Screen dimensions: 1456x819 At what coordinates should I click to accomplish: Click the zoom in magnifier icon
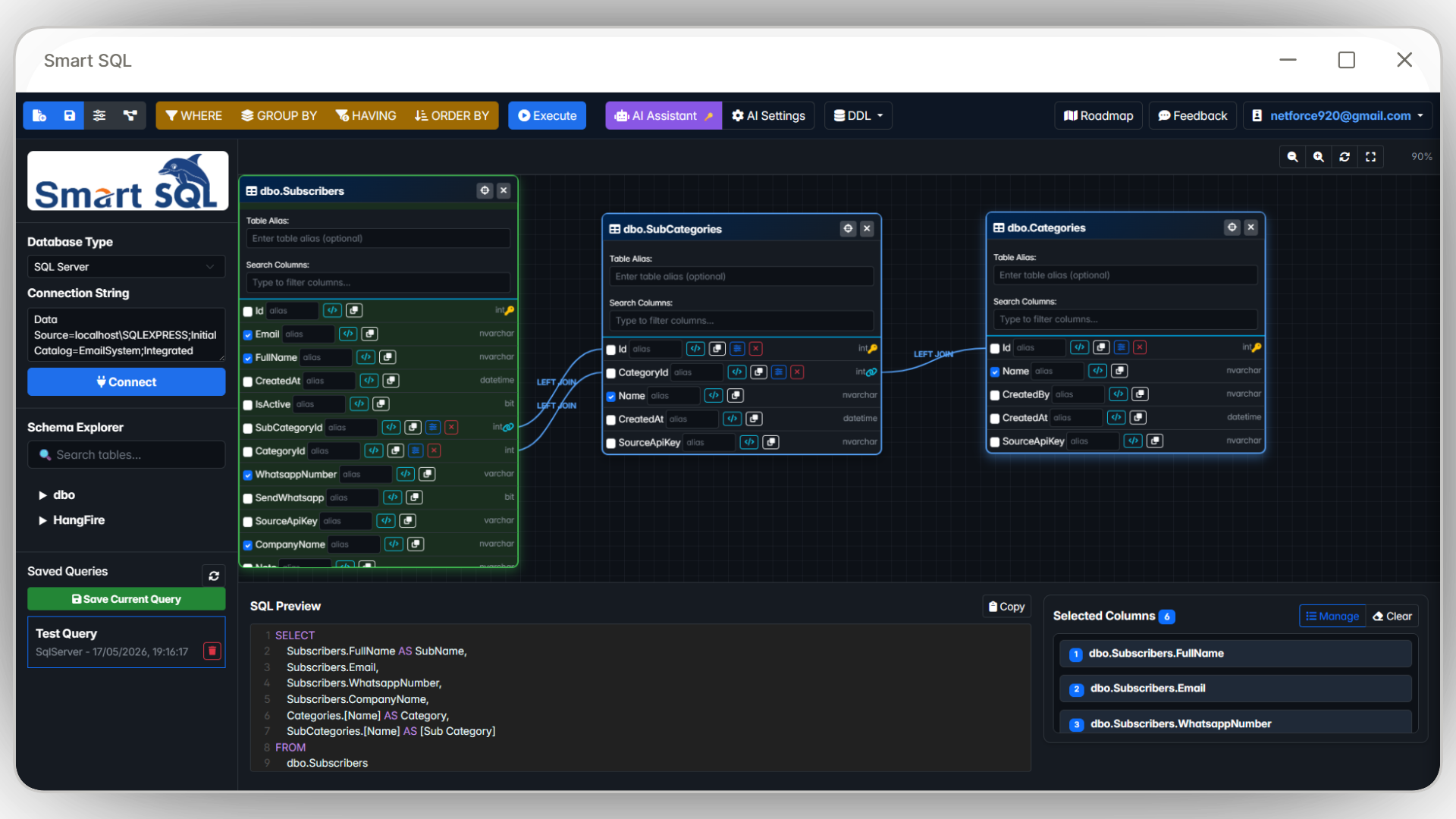click(x=1319, y=157)
